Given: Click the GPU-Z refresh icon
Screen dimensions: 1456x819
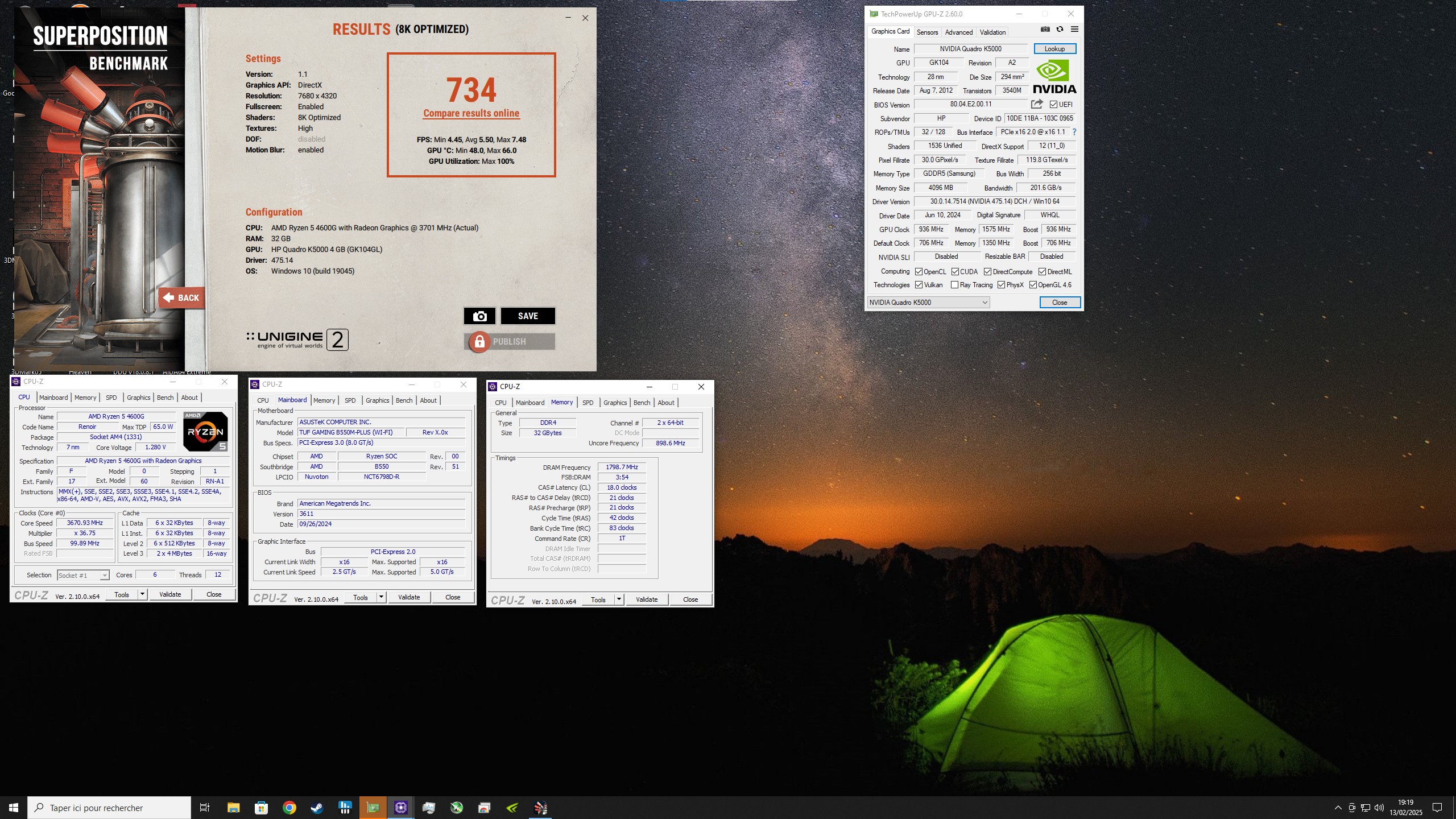Looking at the screenshot, I should 1060,30.
